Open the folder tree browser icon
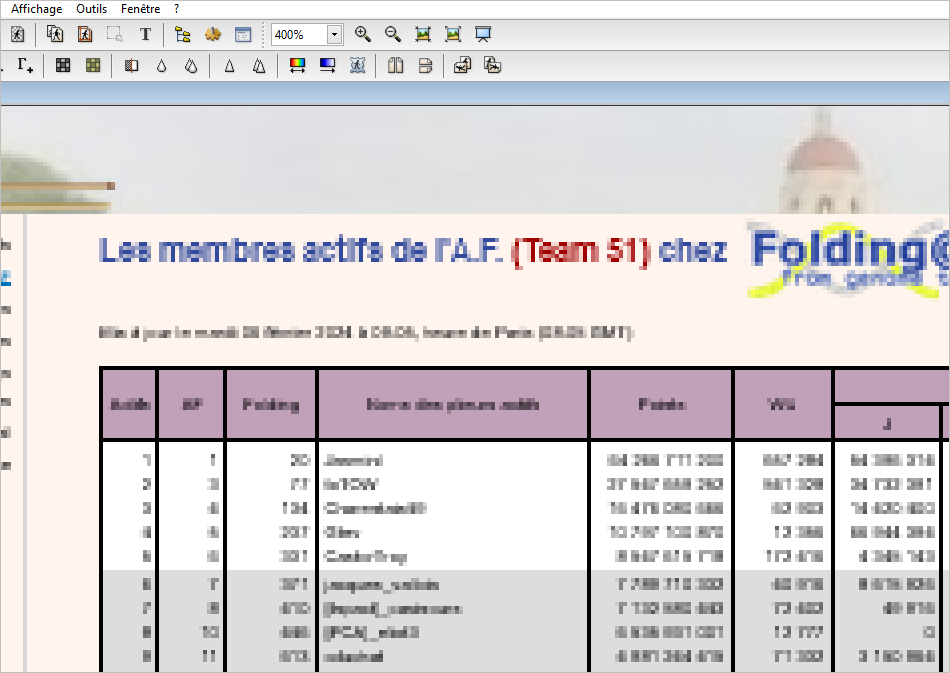Screen dimensions: 950x673 click(x=182, y=34)
